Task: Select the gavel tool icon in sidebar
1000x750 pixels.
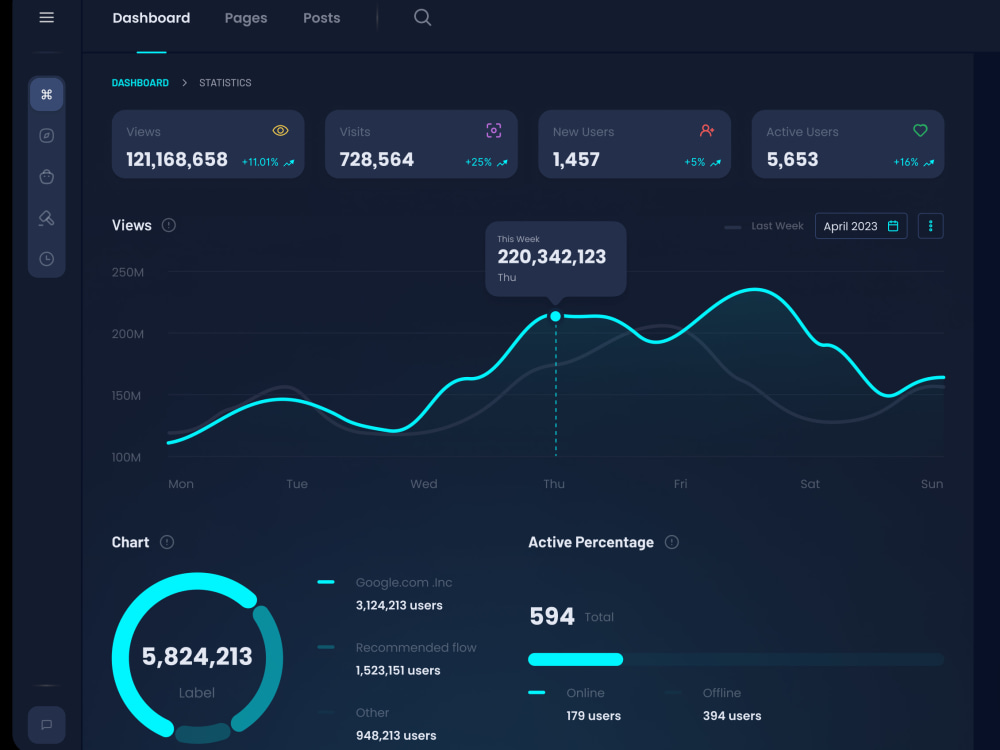Action: [x=46, y=218]
